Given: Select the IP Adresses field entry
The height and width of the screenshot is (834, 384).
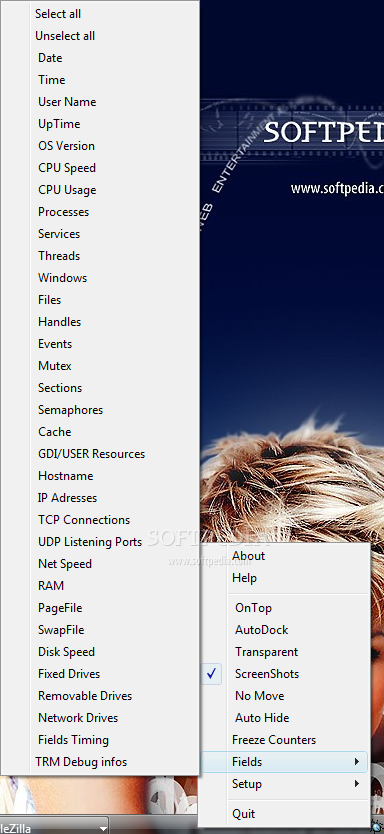Looking at the screenshot, I should [100, 497].
